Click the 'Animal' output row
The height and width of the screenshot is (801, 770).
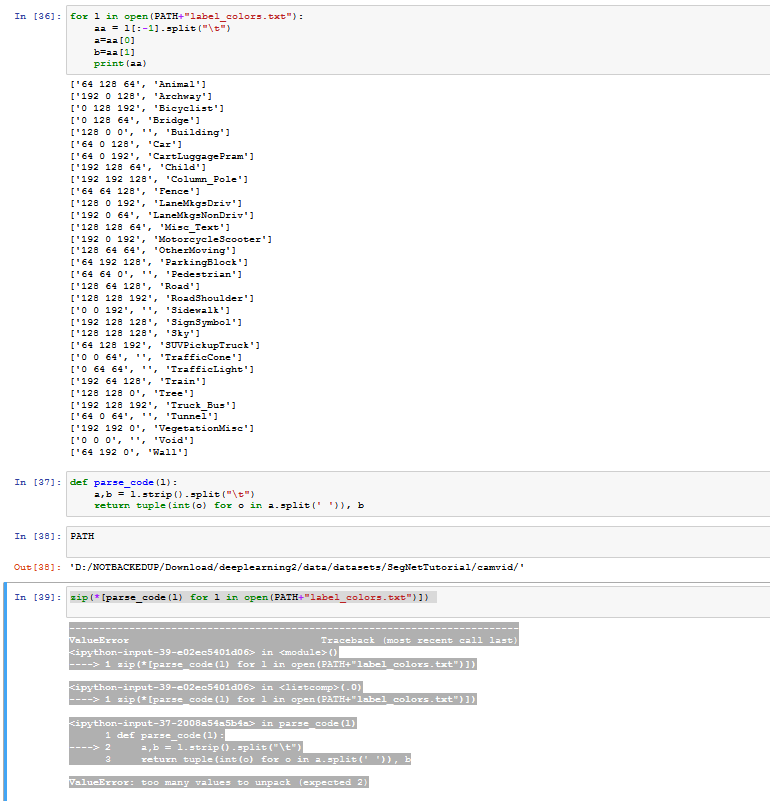coord(138,84)
